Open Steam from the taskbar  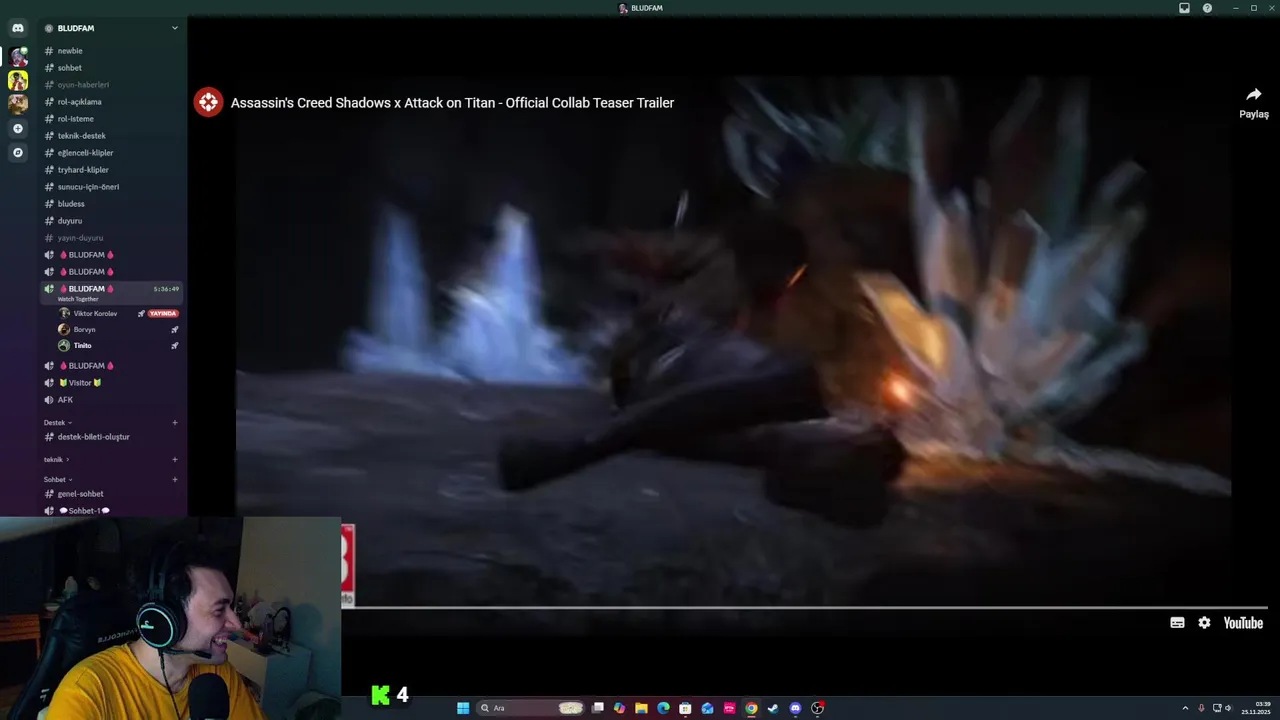click(773, 708)
